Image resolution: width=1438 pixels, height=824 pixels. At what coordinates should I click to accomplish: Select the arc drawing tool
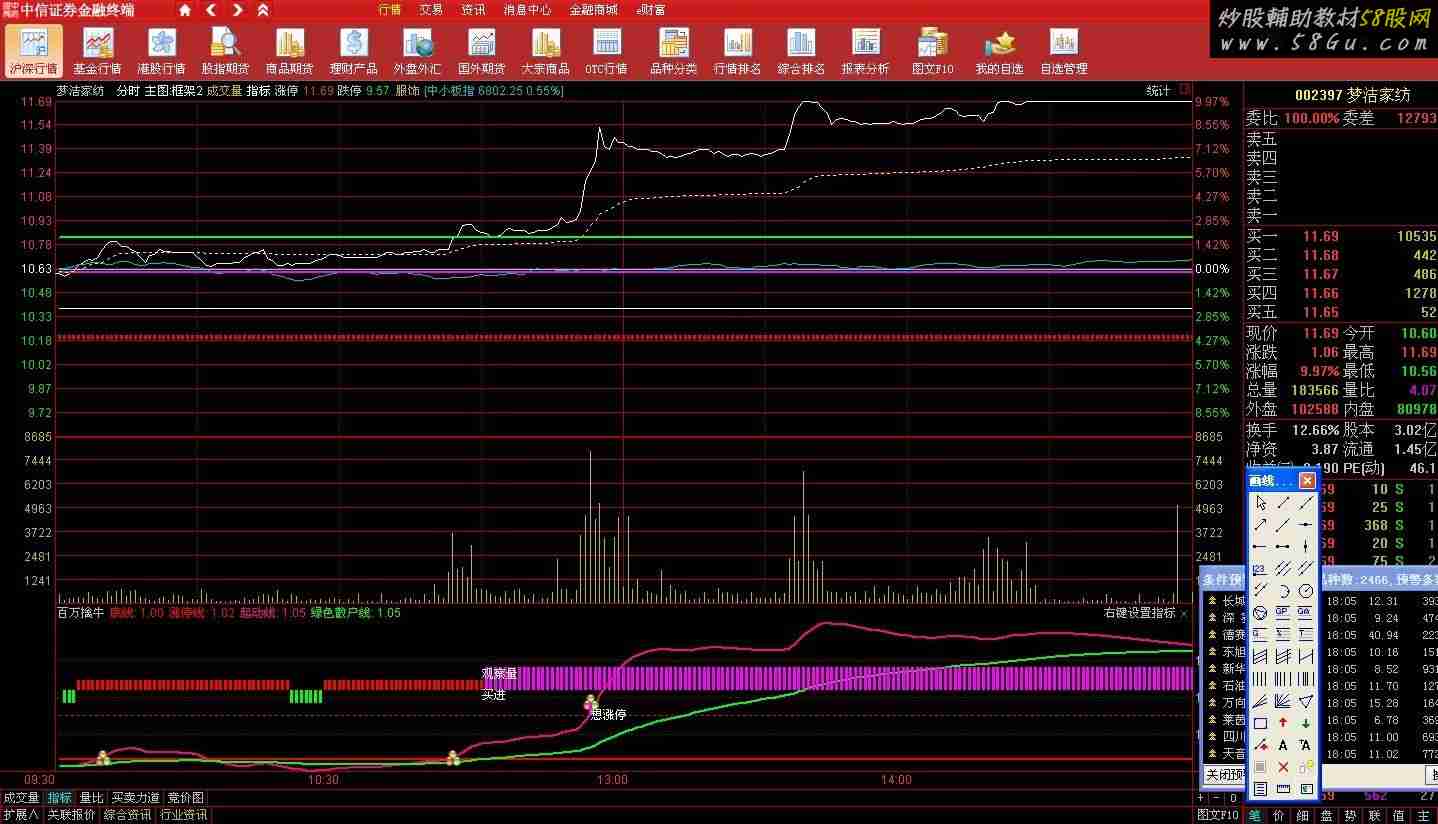pyautogui.click(x=1283, y=590)
